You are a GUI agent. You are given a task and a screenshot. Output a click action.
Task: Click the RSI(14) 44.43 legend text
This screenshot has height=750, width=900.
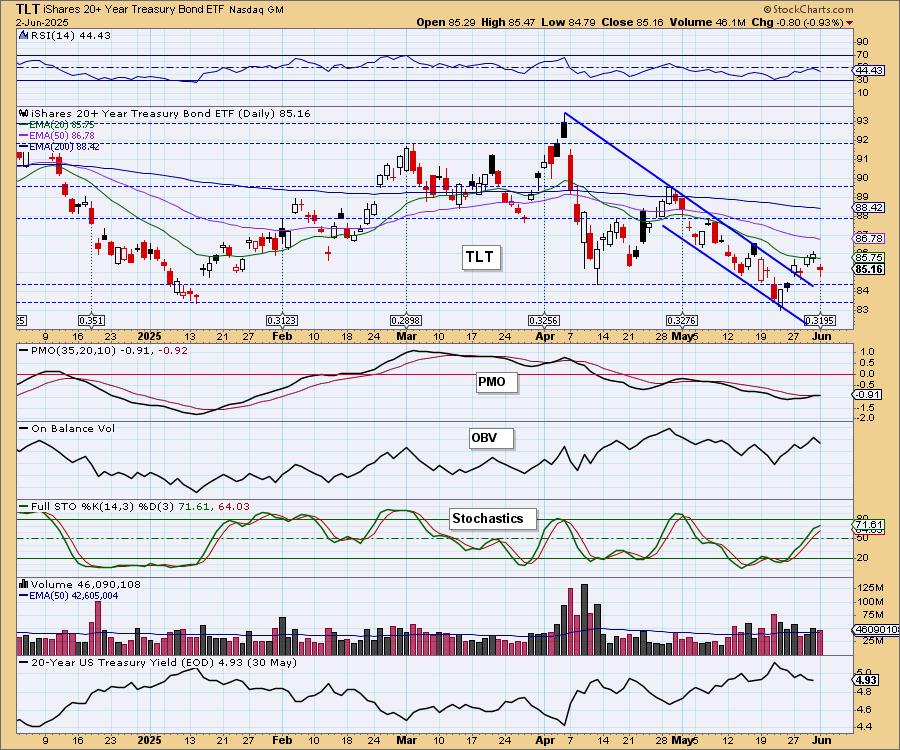[x=70, y=35]
